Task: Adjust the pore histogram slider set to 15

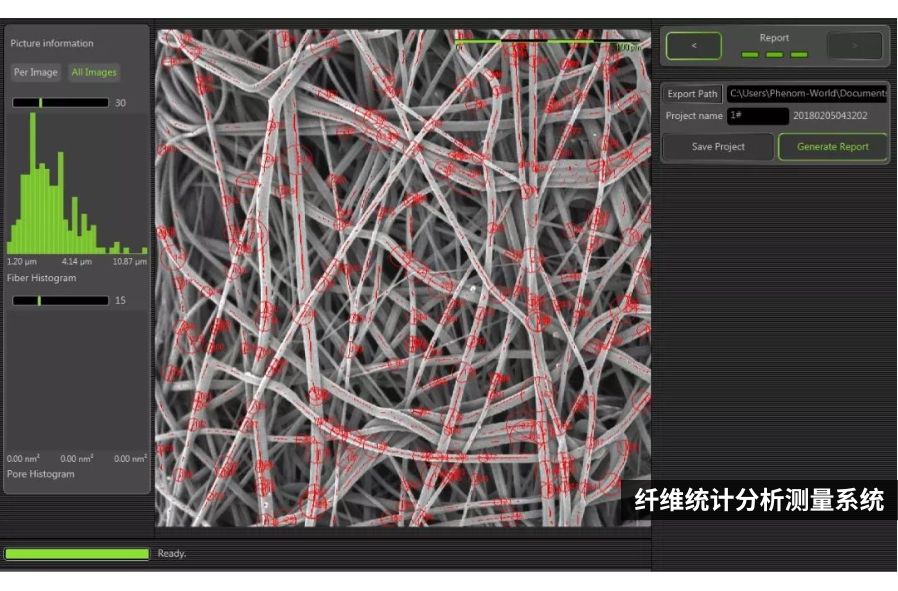Action: click(x=40, y=300)
